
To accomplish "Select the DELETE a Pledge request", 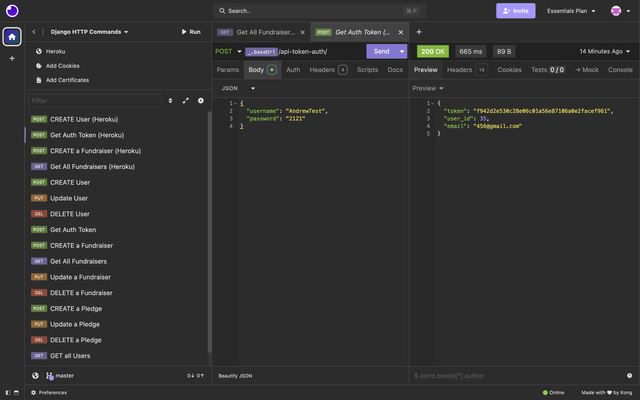I will click(117, 340).
